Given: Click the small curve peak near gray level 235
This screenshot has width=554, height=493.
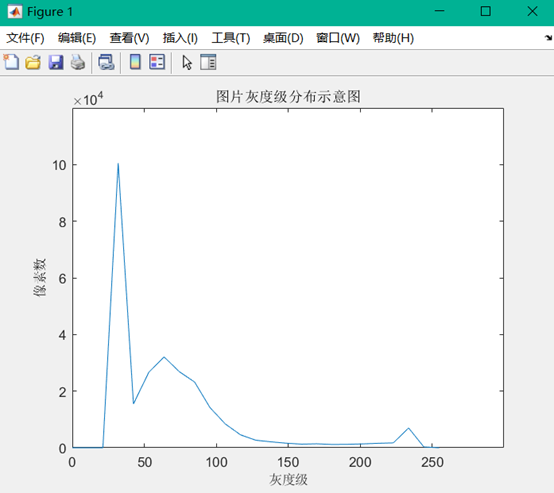Looking at the screenshot, I should (x=408, y=428).
